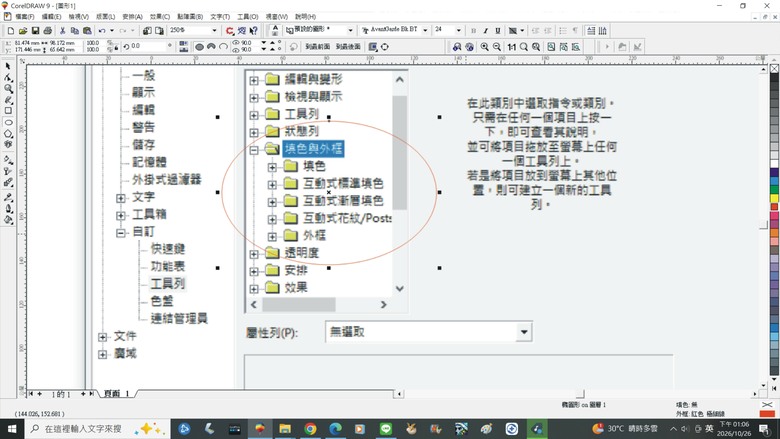Select the Rectangle tool in toolbox

[8, 111]
